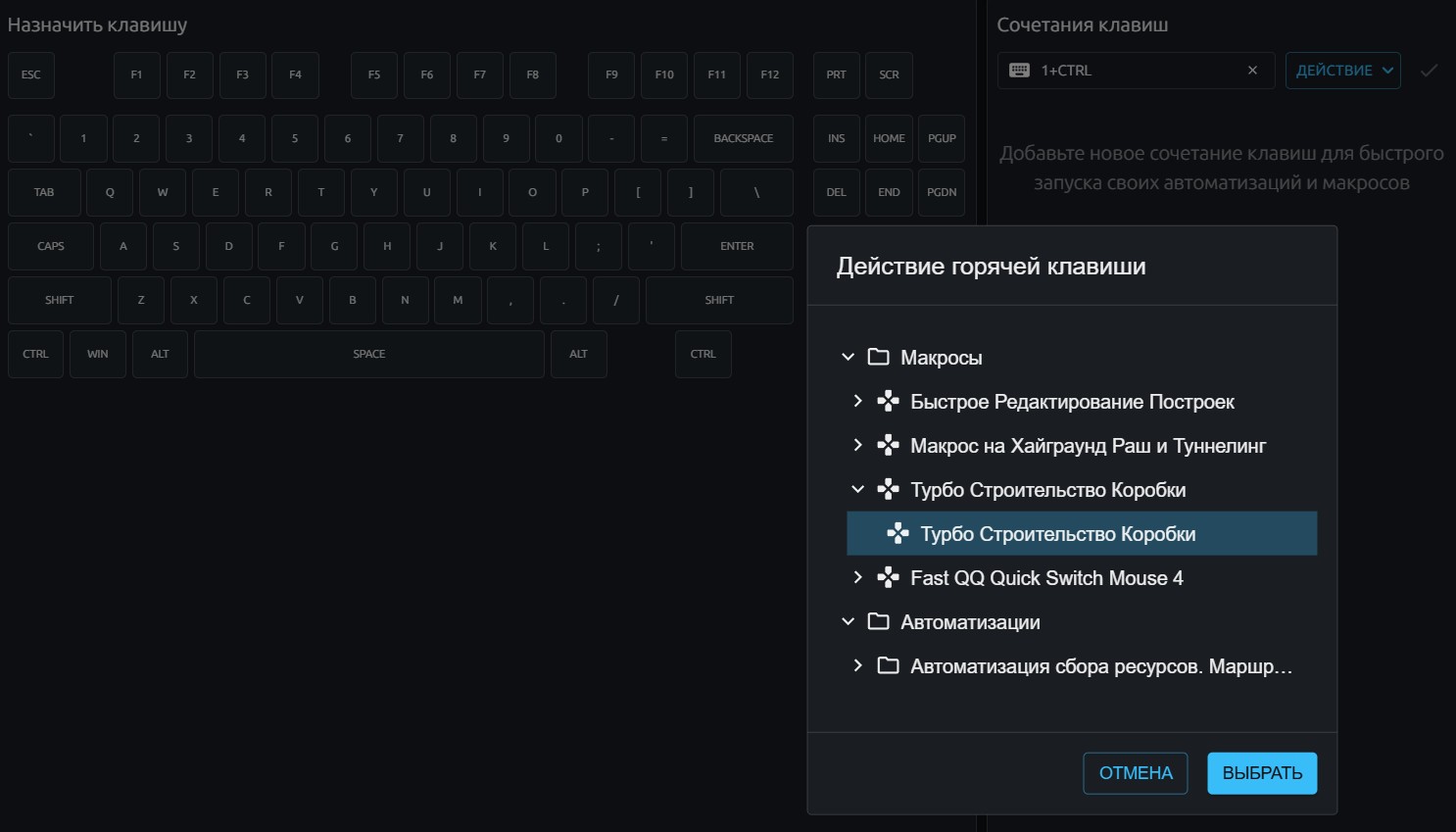Select the Быстрое Редактирование Построек label
The height and width of the screenshot is (832, 1456).
click(1072, 402)
